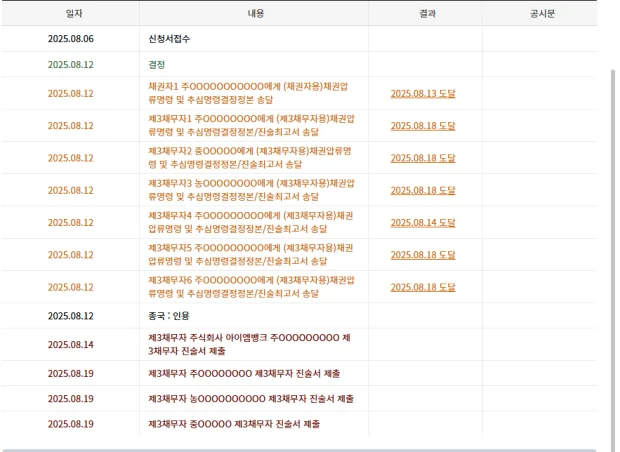The image size is (620, 452).
Task: Open the 도달 link for 제3채무자1 row
Action: click(422, 125)
